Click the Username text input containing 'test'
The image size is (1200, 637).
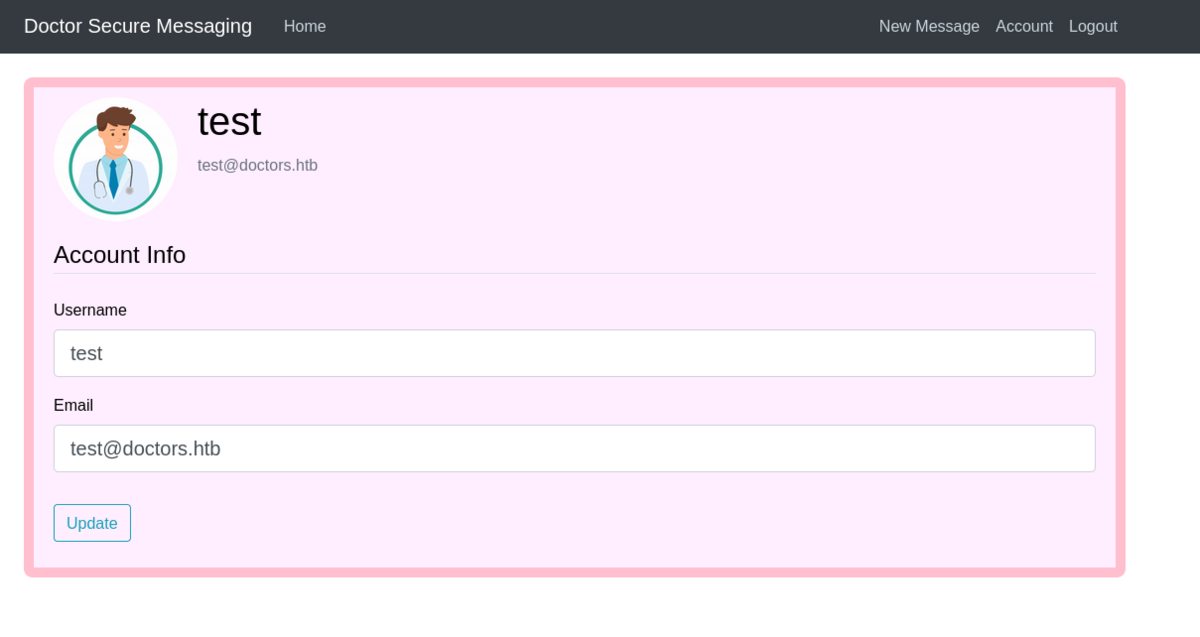tap(574, 352)
